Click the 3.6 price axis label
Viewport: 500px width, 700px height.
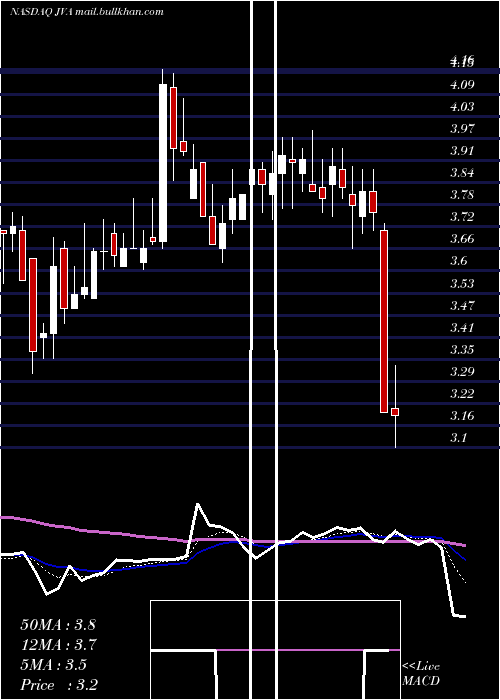458,261
